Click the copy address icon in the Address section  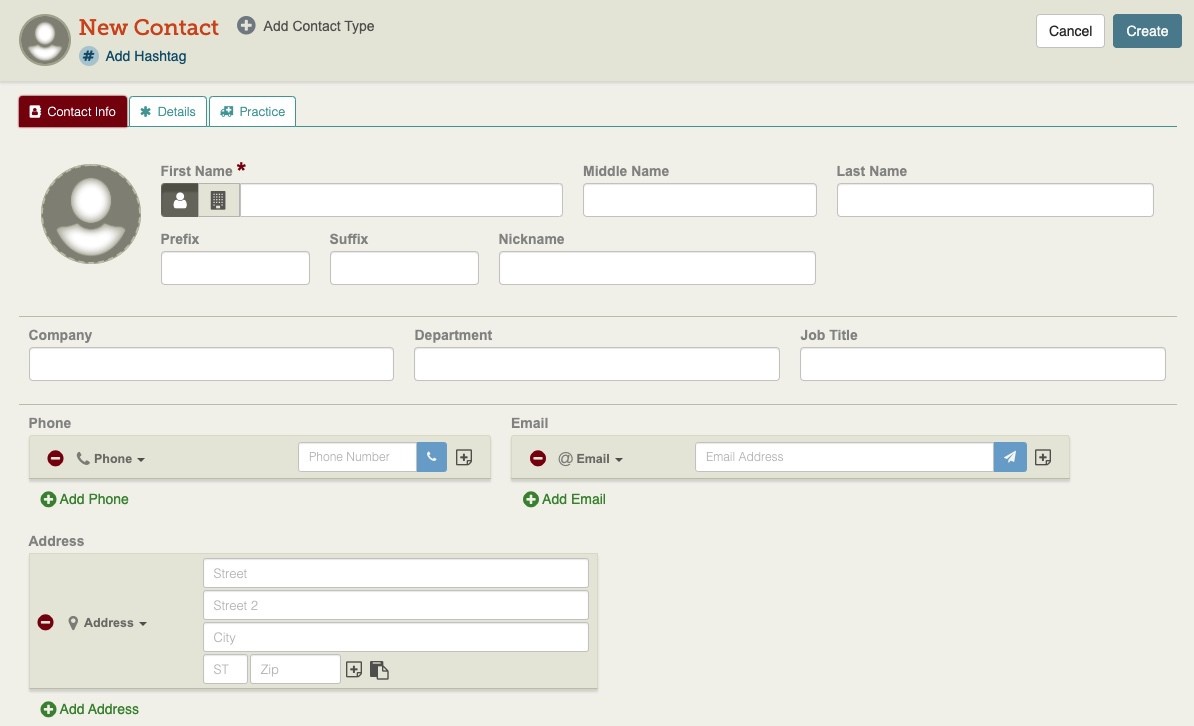pos(379,670)
